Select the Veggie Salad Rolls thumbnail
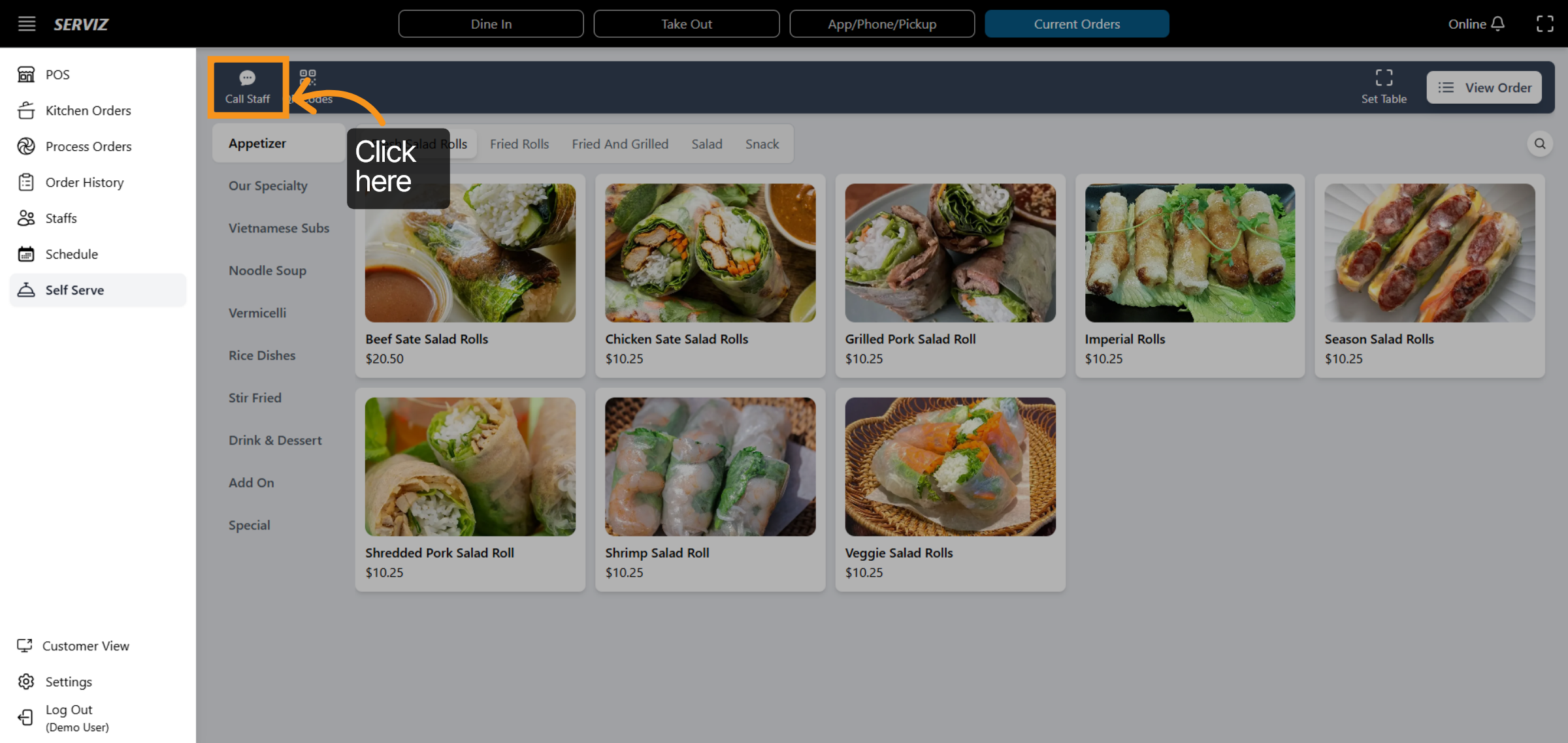1568x743 pixels. coord(949,466)
